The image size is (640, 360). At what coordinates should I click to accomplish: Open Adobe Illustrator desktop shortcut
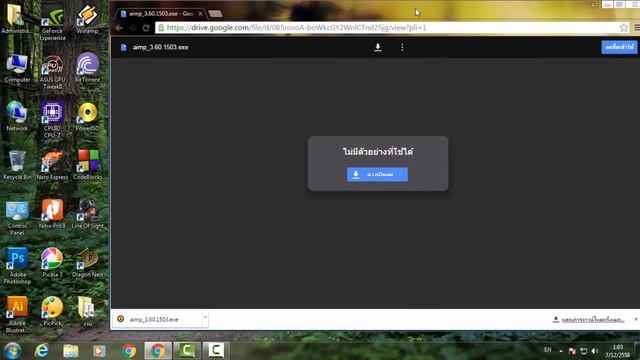tap(17, 315)
